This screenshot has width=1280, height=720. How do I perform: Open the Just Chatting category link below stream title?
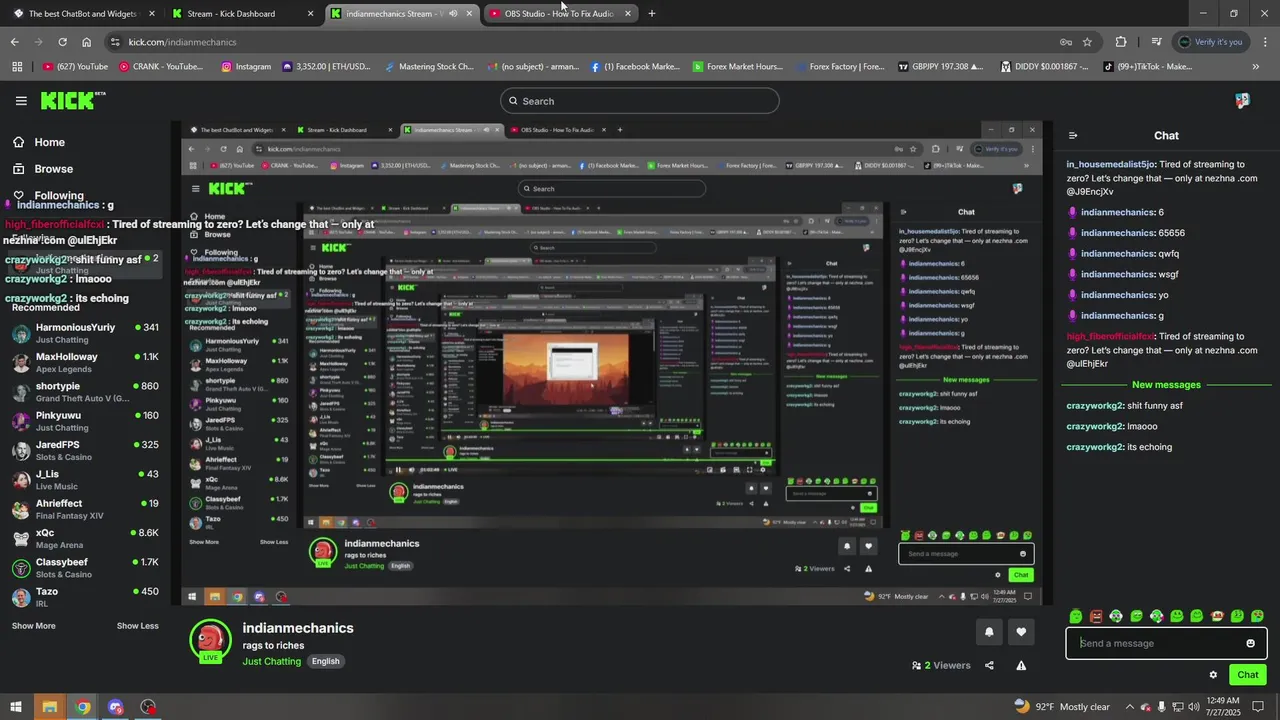(271, 661)
